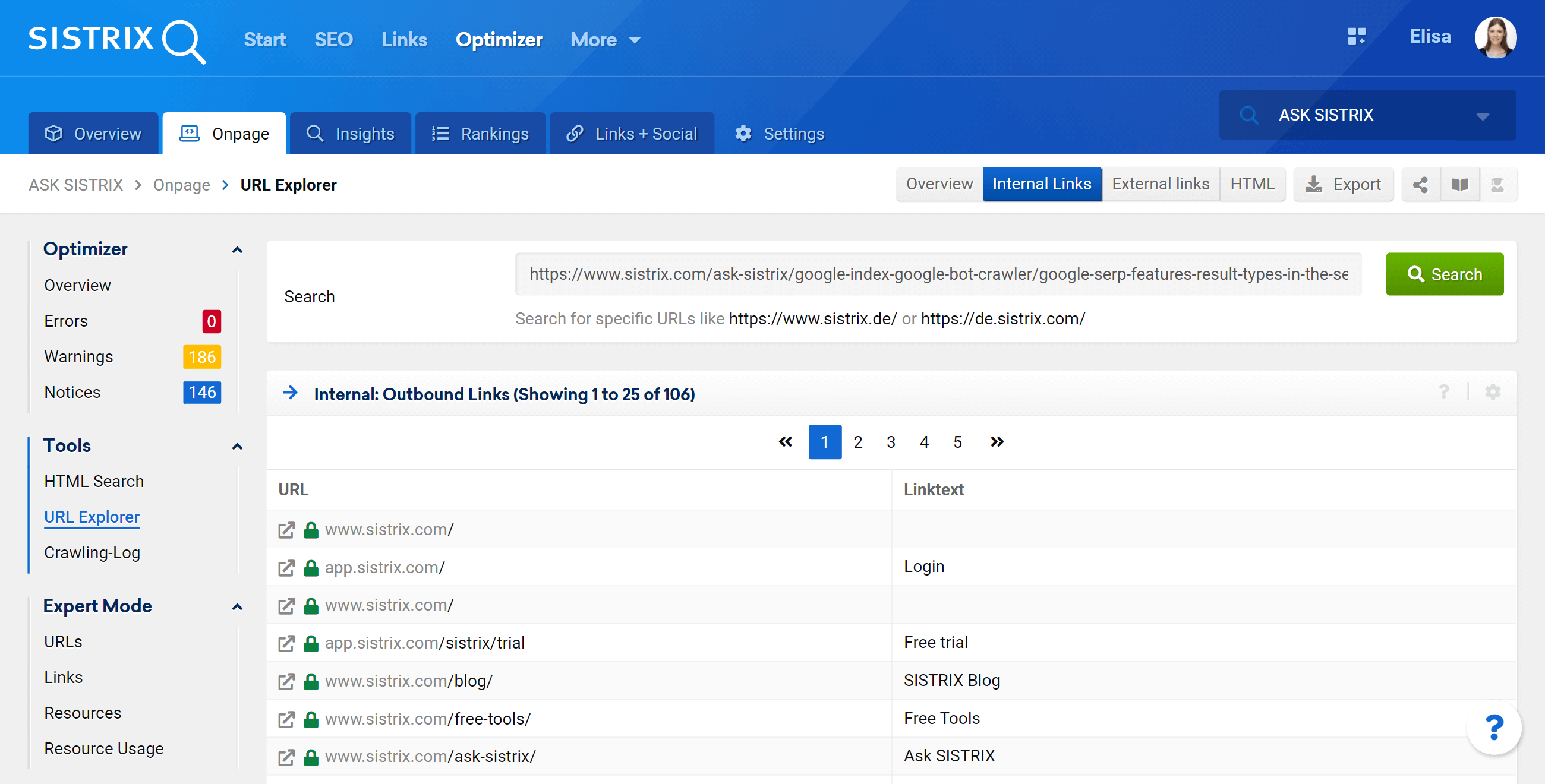The width and height of the screenshot is (1545, 784).
Task: Click the graduate/tutorial icon in toolbar
Action: tap(1497, 185)
